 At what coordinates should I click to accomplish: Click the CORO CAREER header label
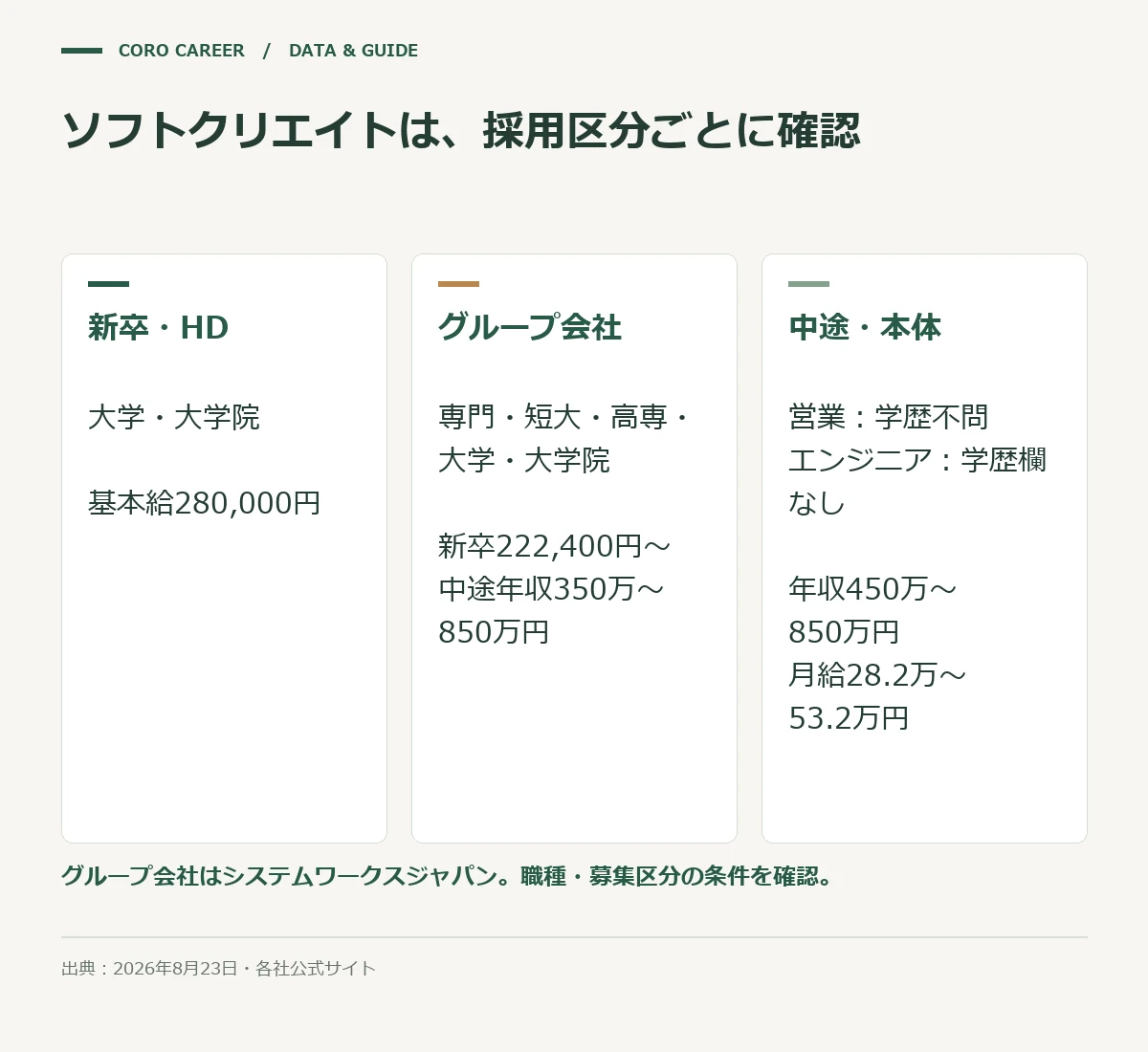pyautogui.click(x=181, y=51)
